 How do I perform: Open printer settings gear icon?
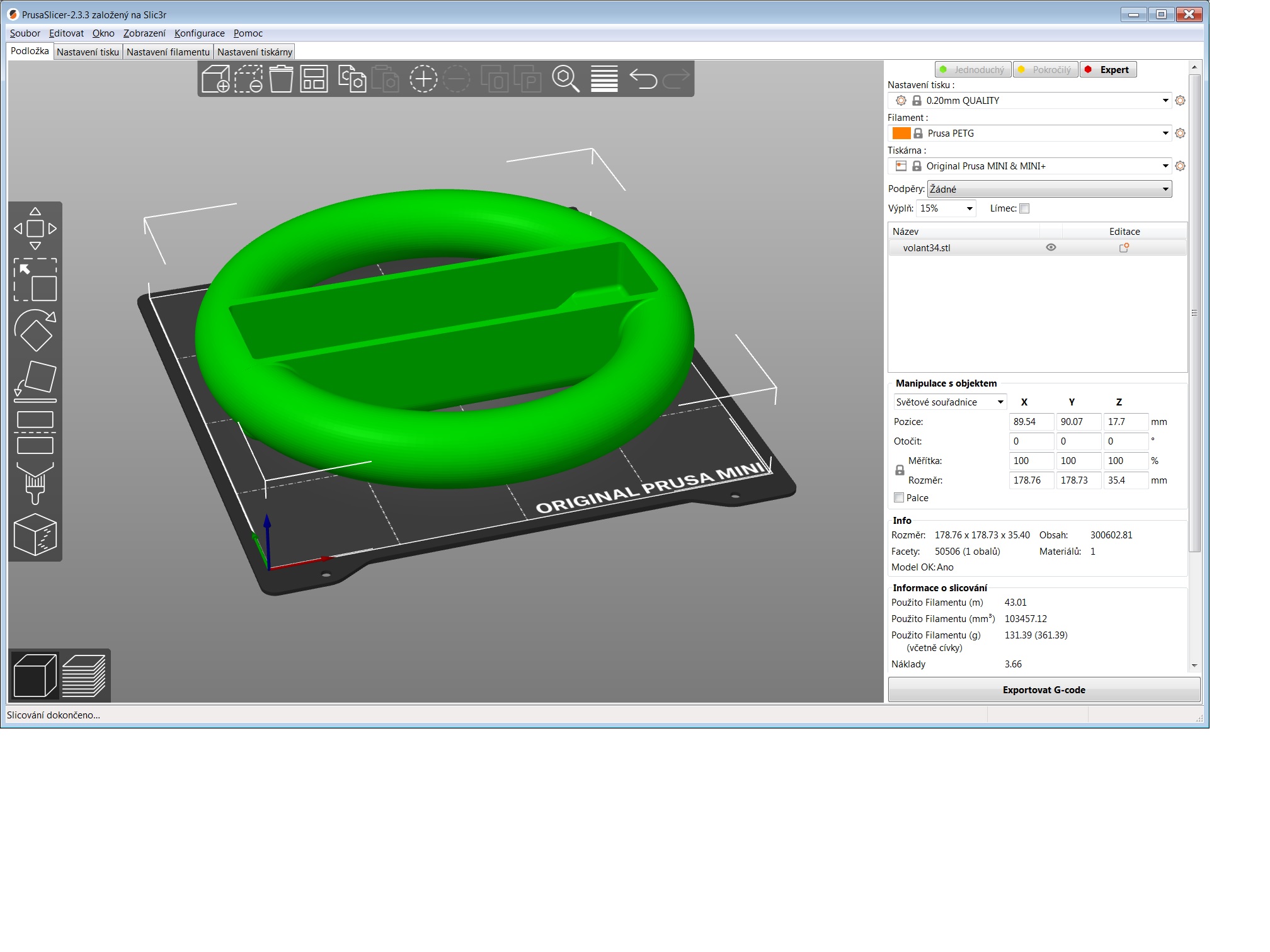coord(1180,166)
